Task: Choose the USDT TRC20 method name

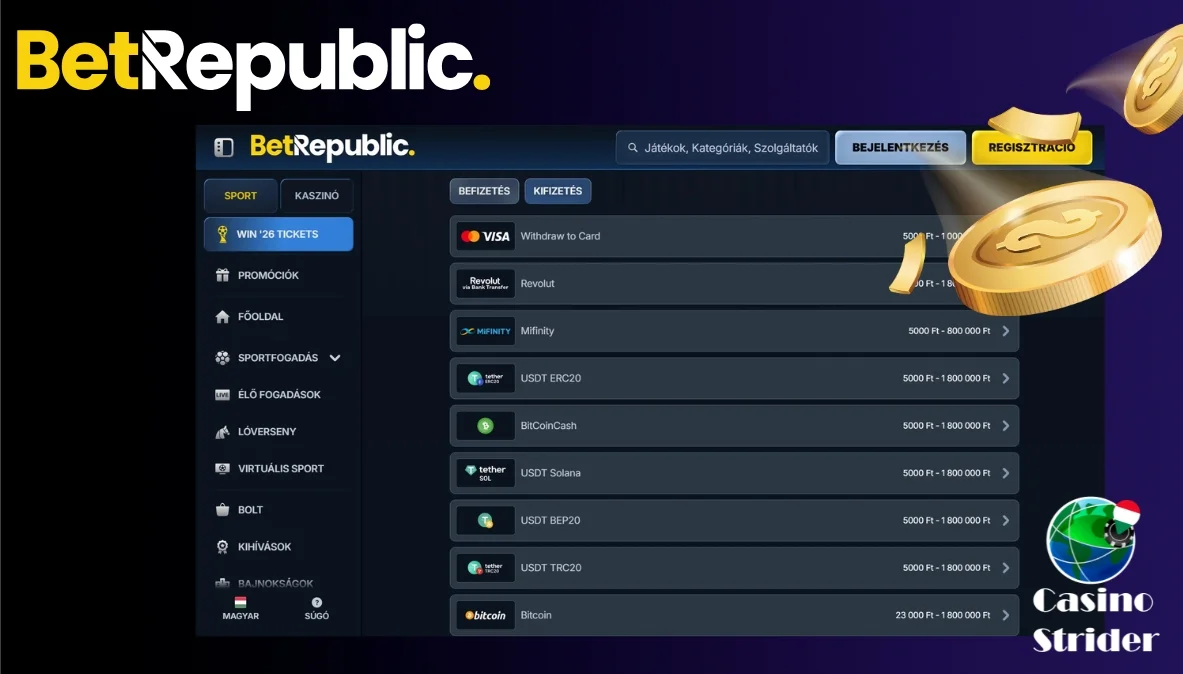Action: coord(551,568)
